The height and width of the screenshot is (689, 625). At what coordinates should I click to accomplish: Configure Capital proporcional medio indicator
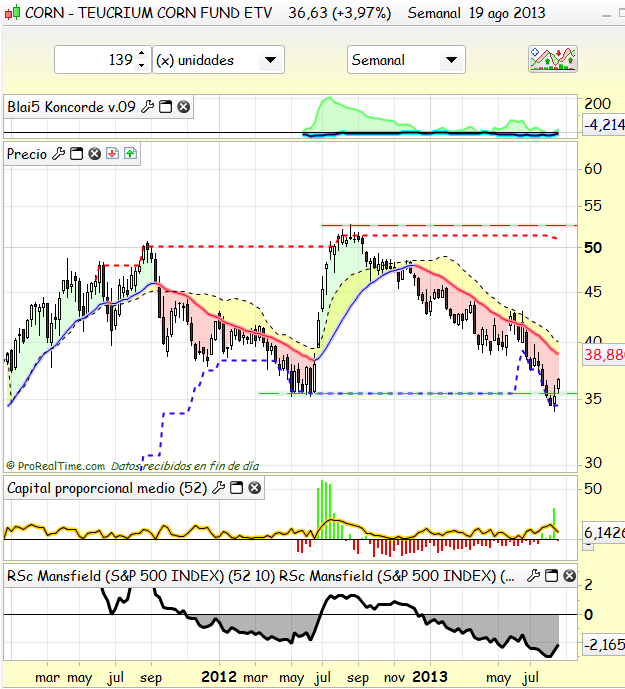tap(218, 488)
